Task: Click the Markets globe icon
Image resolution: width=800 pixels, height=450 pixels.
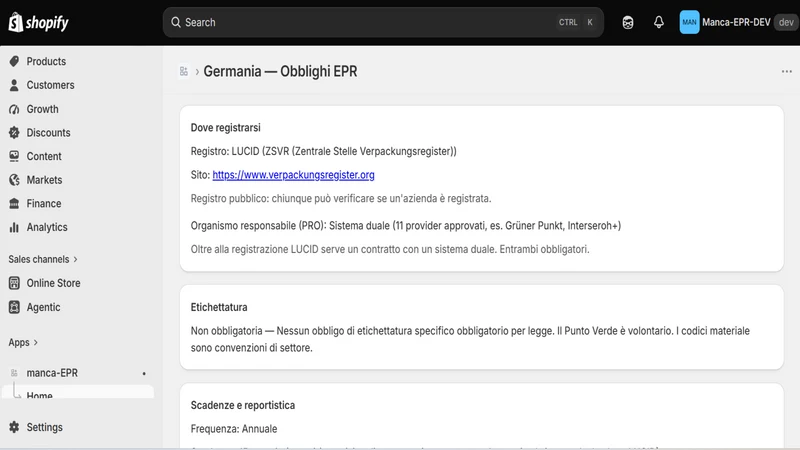Action: tap(14, 180)
